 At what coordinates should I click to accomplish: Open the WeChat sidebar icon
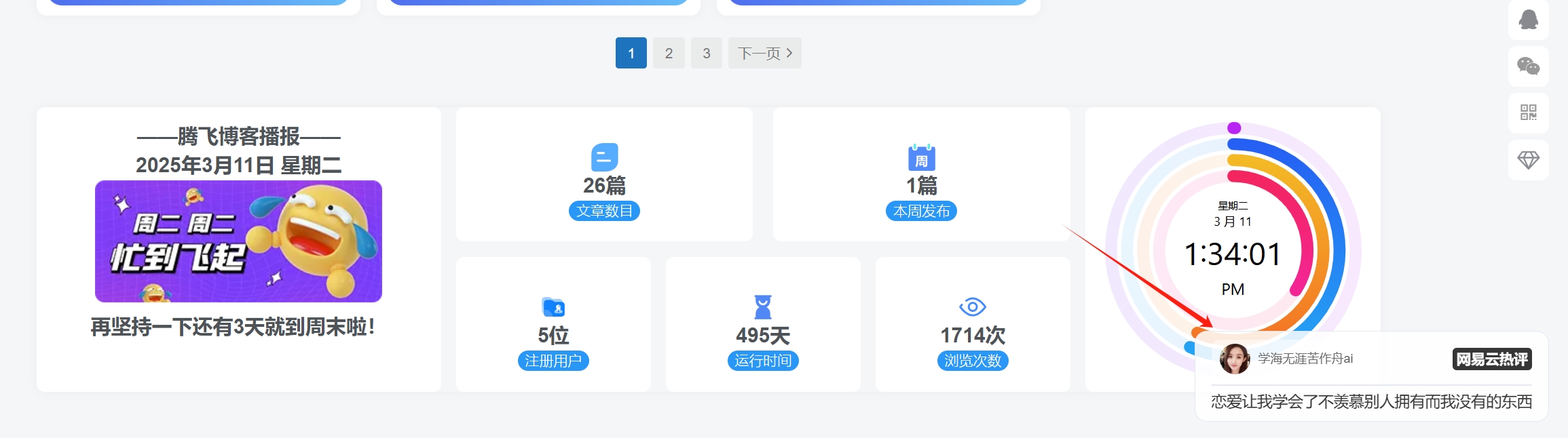point(1528,66)
